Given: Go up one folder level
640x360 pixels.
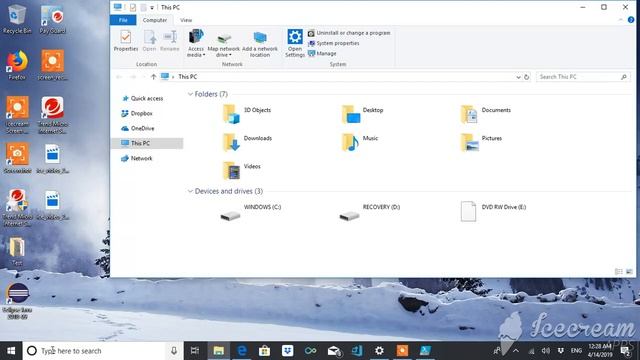Looking at the screenshot, I should pyautogui.click(x=153, y=77).
